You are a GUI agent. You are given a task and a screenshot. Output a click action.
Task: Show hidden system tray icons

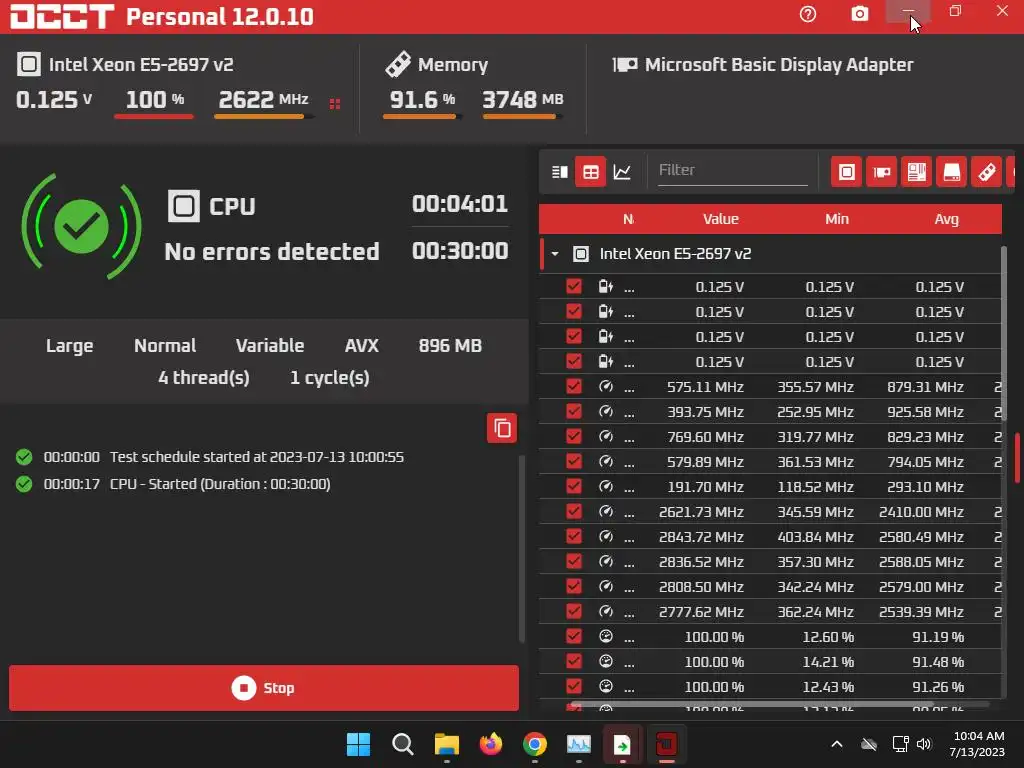click(x=837, y=744)
